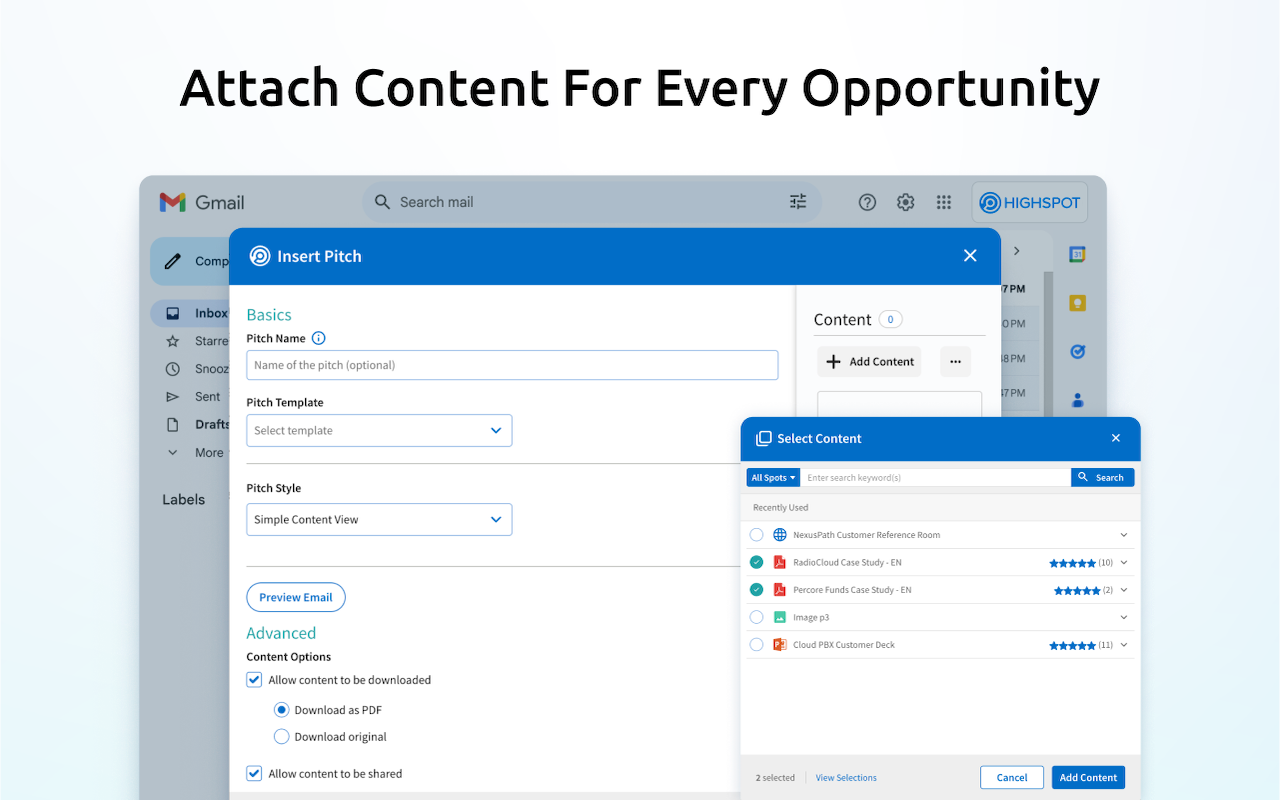Open the Google apps grid icon
This screenshot has height=800, width=1280.
point(944,202)
